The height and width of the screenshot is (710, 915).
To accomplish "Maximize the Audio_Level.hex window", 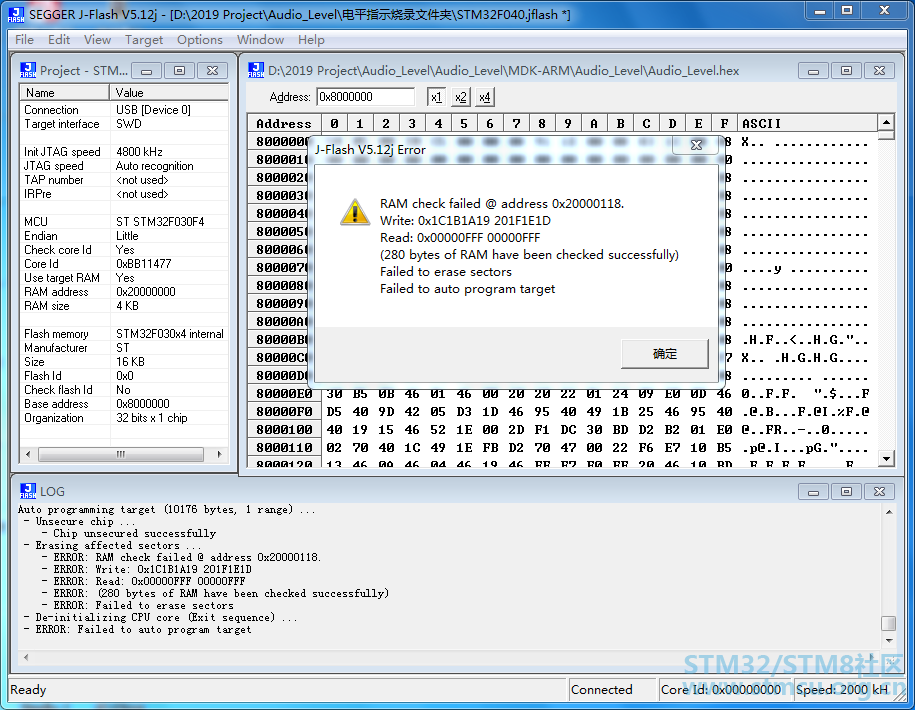I will pyautogui.click(x=846, y=71).
